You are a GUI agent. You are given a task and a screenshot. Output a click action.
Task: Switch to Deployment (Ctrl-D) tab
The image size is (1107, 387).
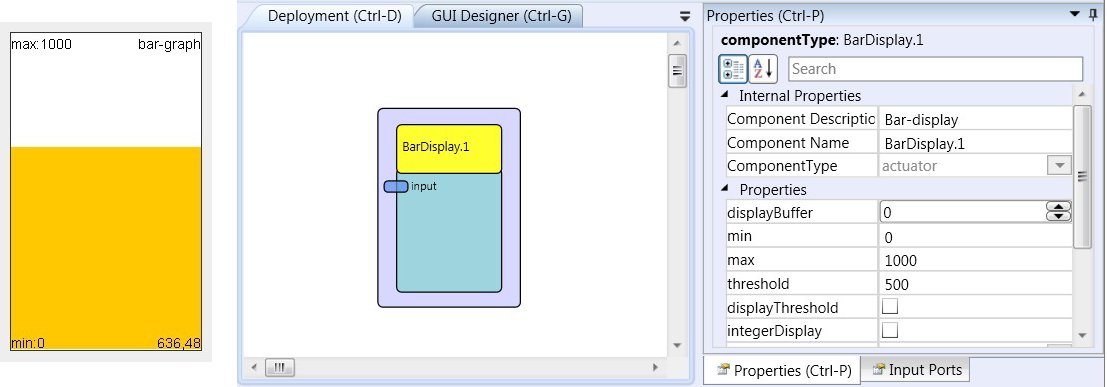(x=334, y=16)
